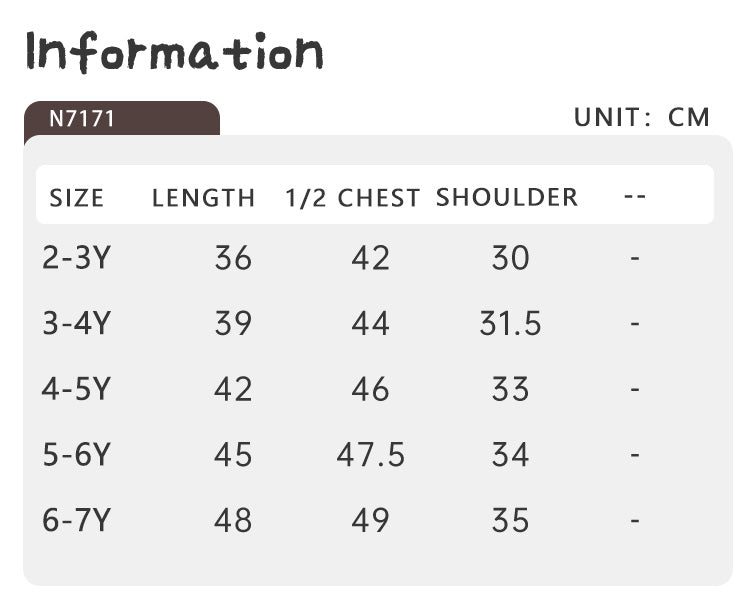Click the dash in the 4-5Y row
This screenshot has height=611, width=750.
click(635, 389)
